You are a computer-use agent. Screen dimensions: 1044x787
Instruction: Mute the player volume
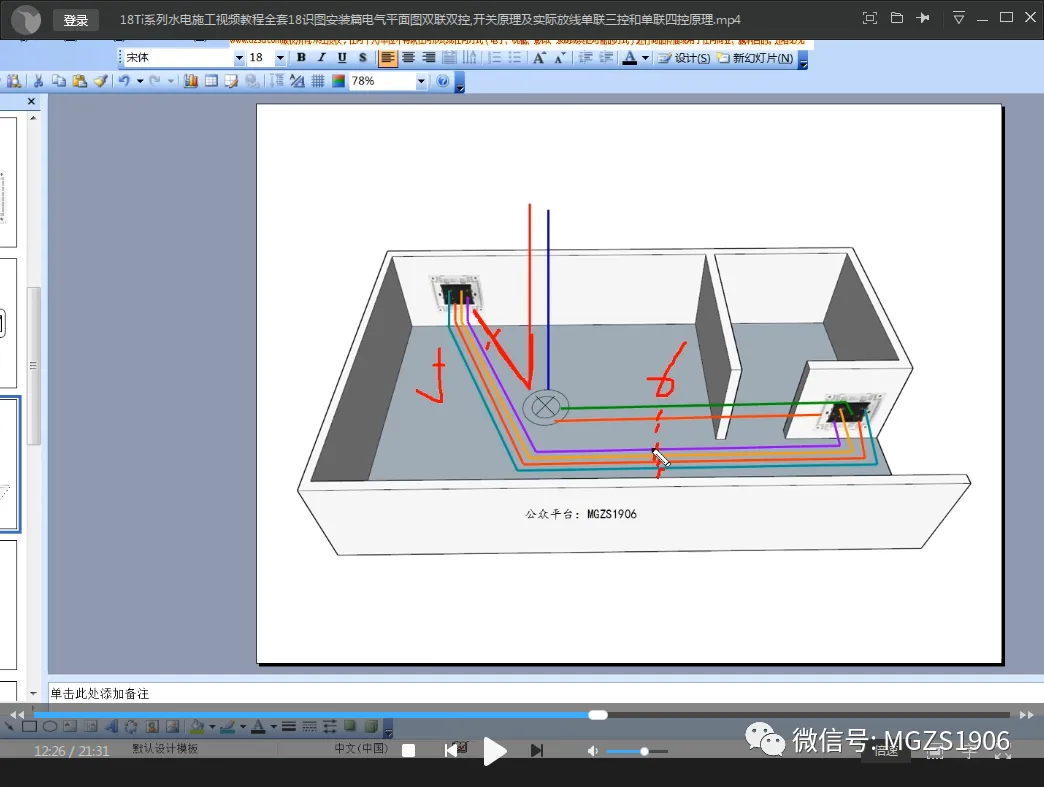tap(592, 751)
